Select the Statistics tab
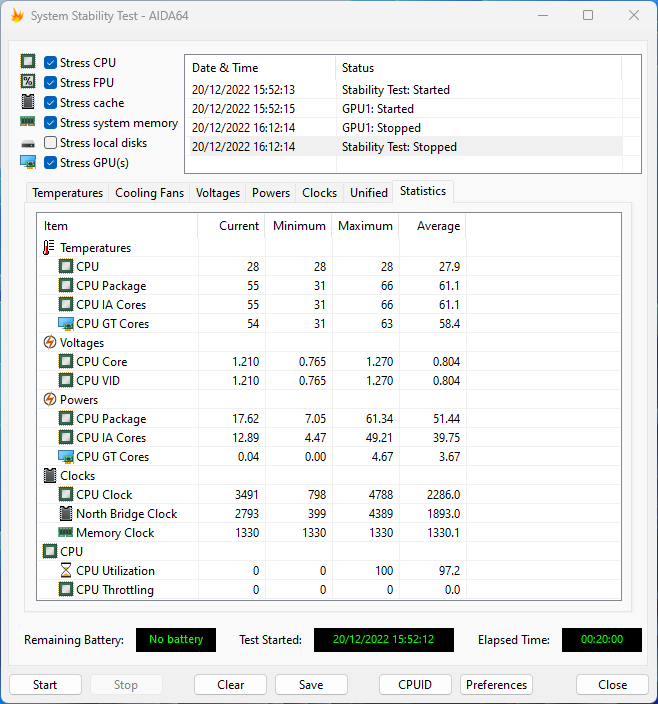This screenshot has width=658, height=704. 423,191
